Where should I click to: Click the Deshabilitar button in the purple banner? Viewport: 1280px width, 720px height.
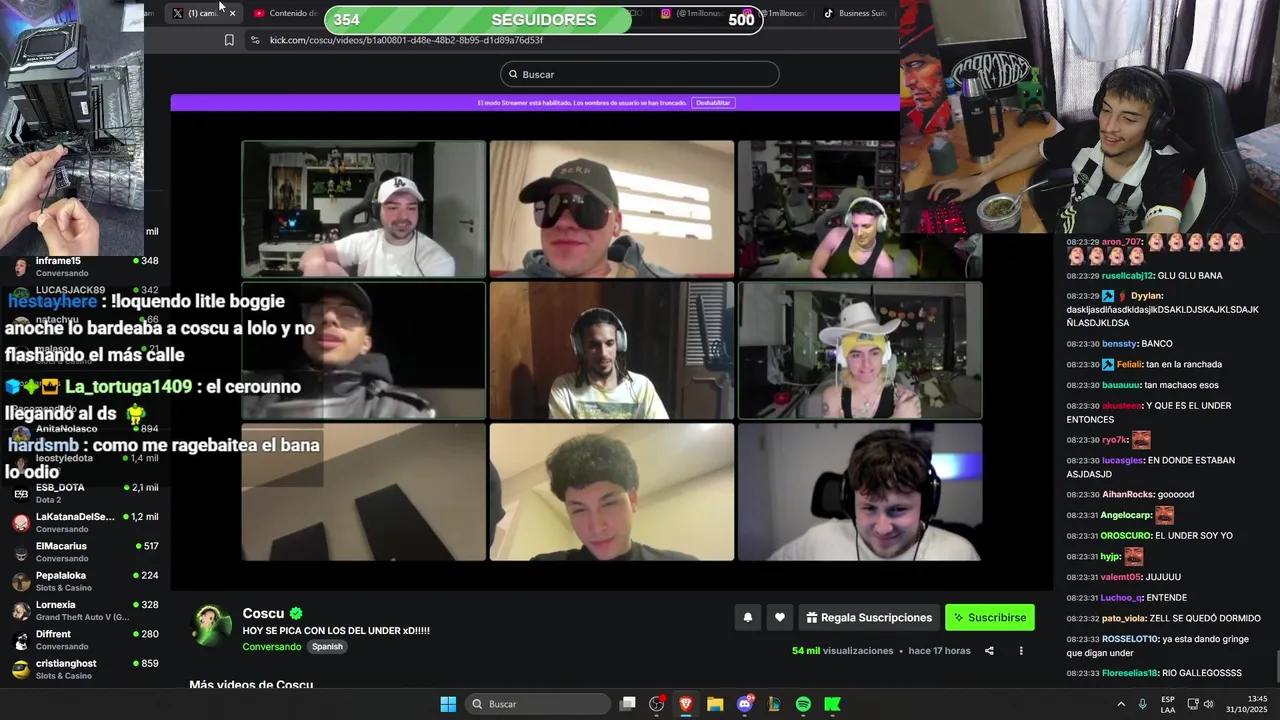[x=713, y=103]
